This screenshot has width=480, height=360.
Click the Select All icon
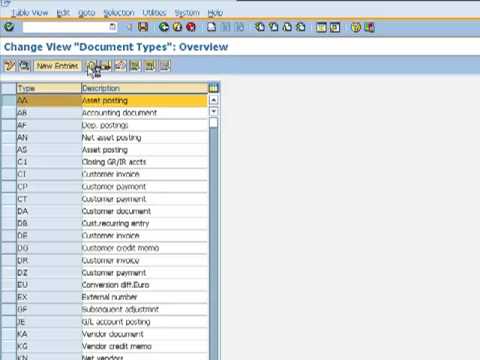point(135,66)
